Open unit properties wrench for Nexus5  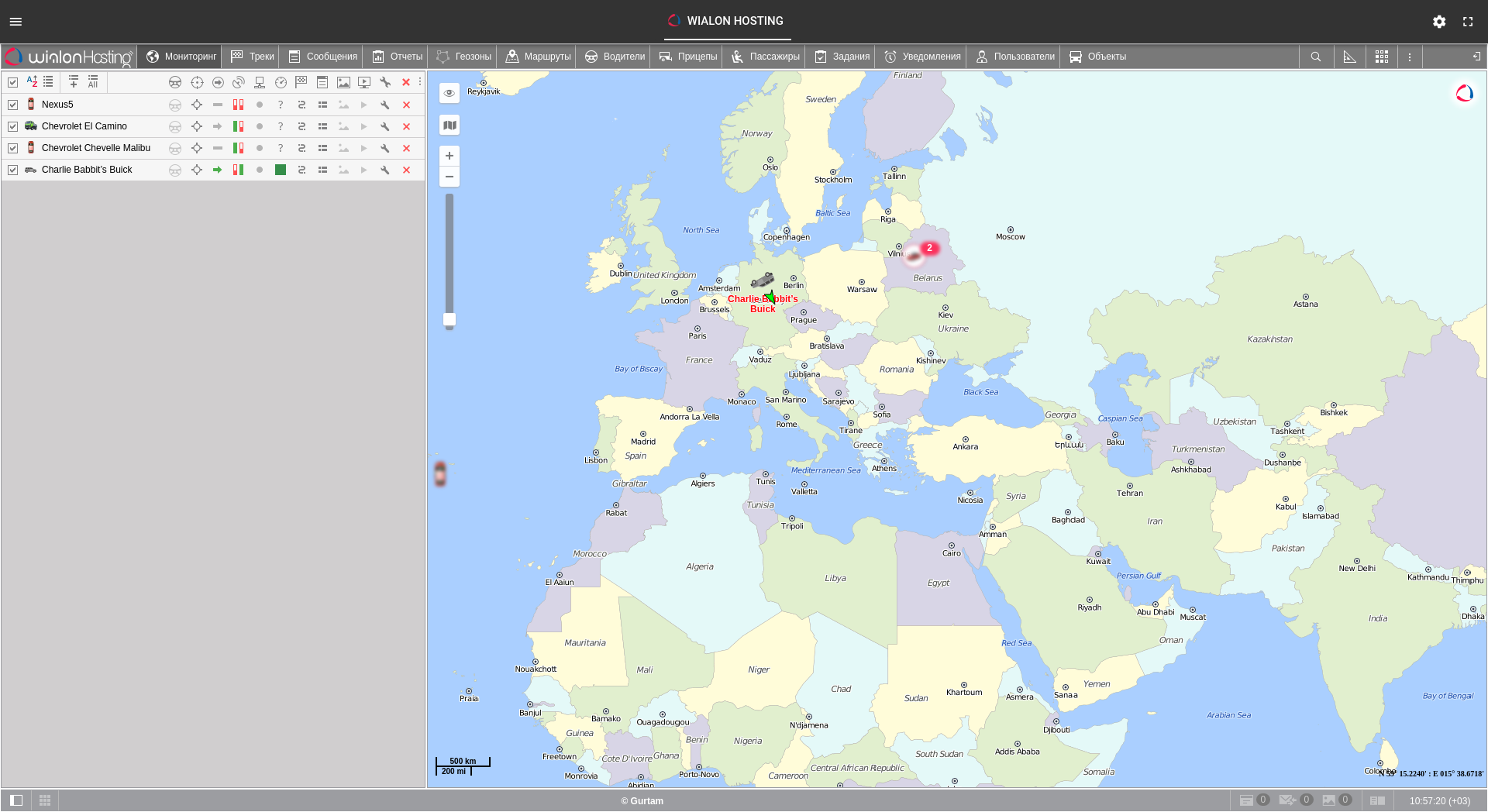coord(384,105)
